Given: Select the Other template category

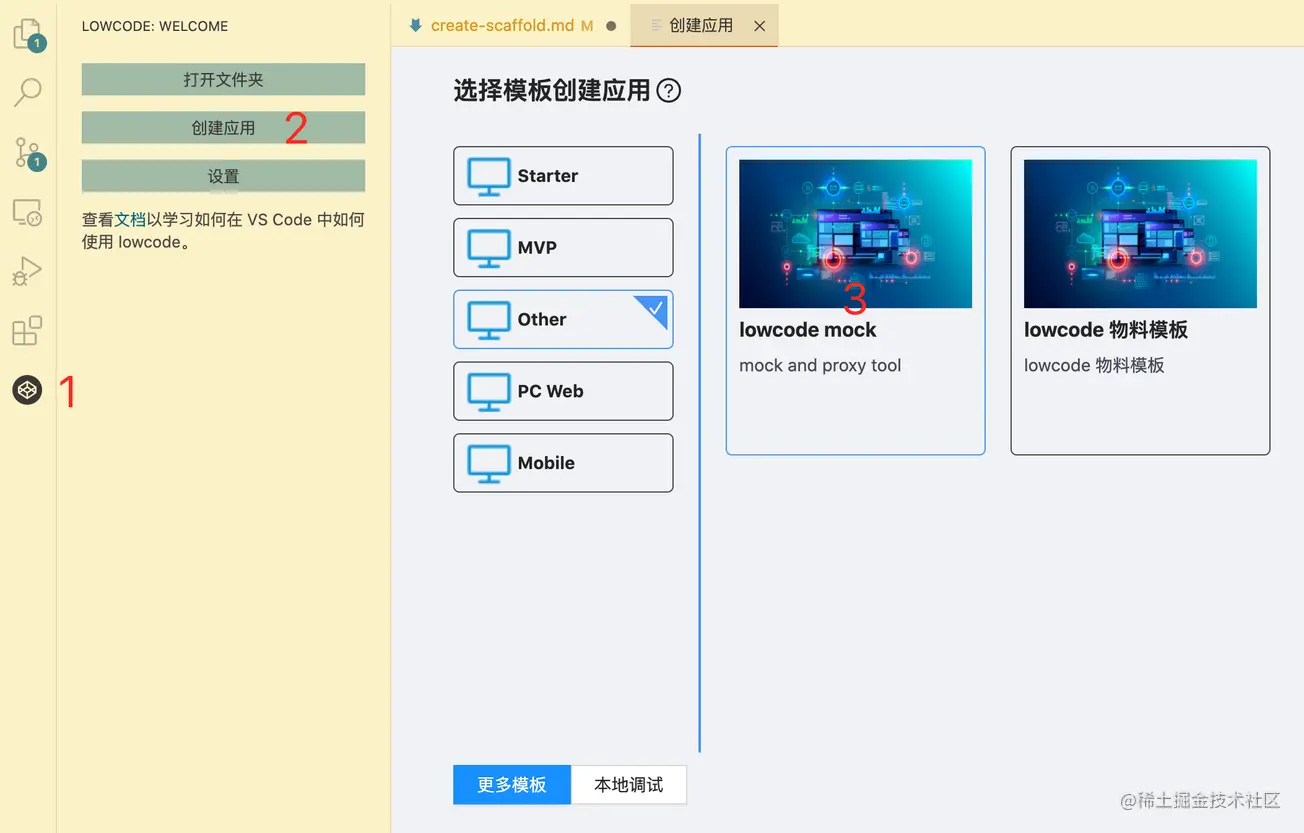Looking at the screenshot, I should 563,320.
